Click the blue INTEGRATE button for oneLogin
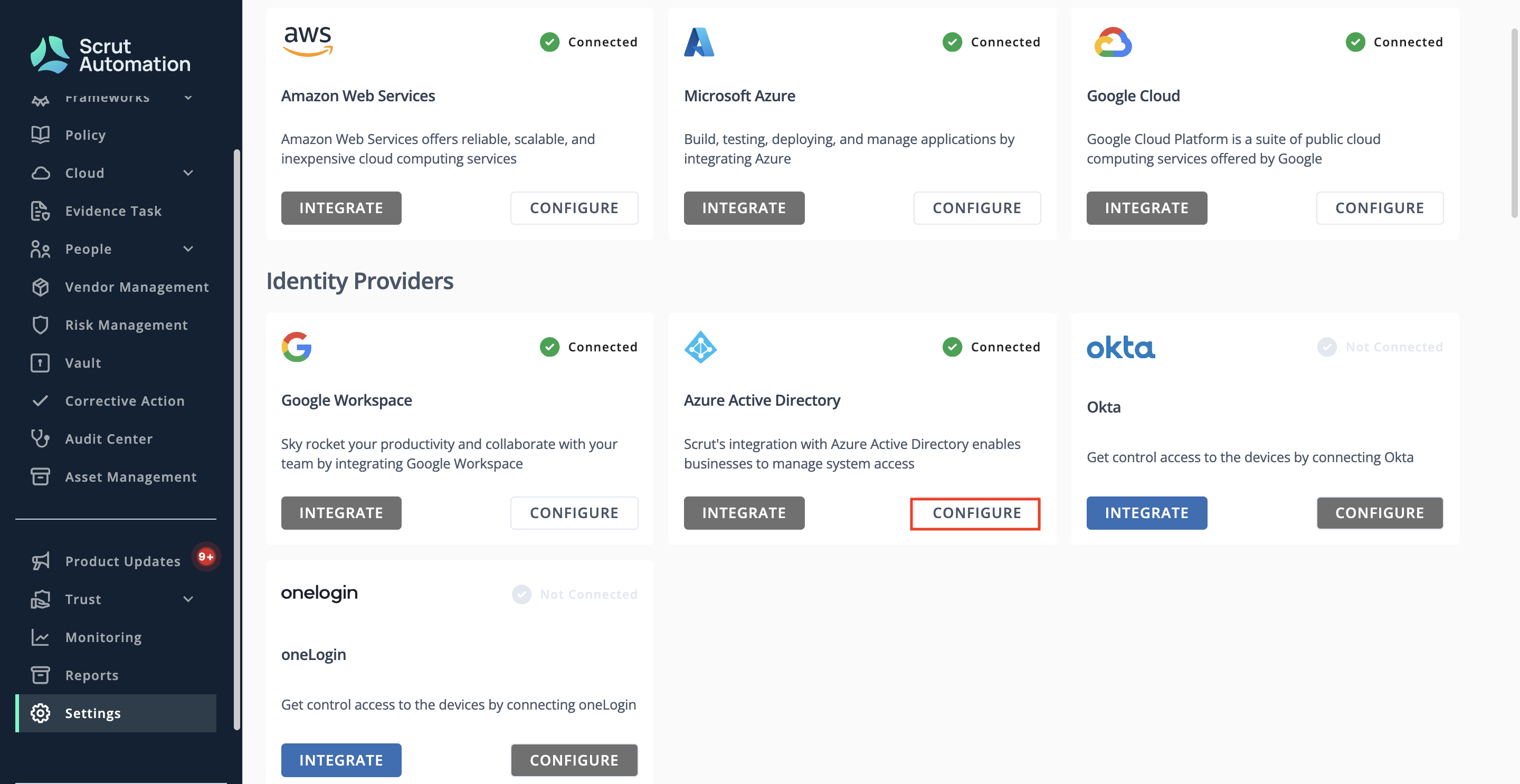 coord(341,760)
